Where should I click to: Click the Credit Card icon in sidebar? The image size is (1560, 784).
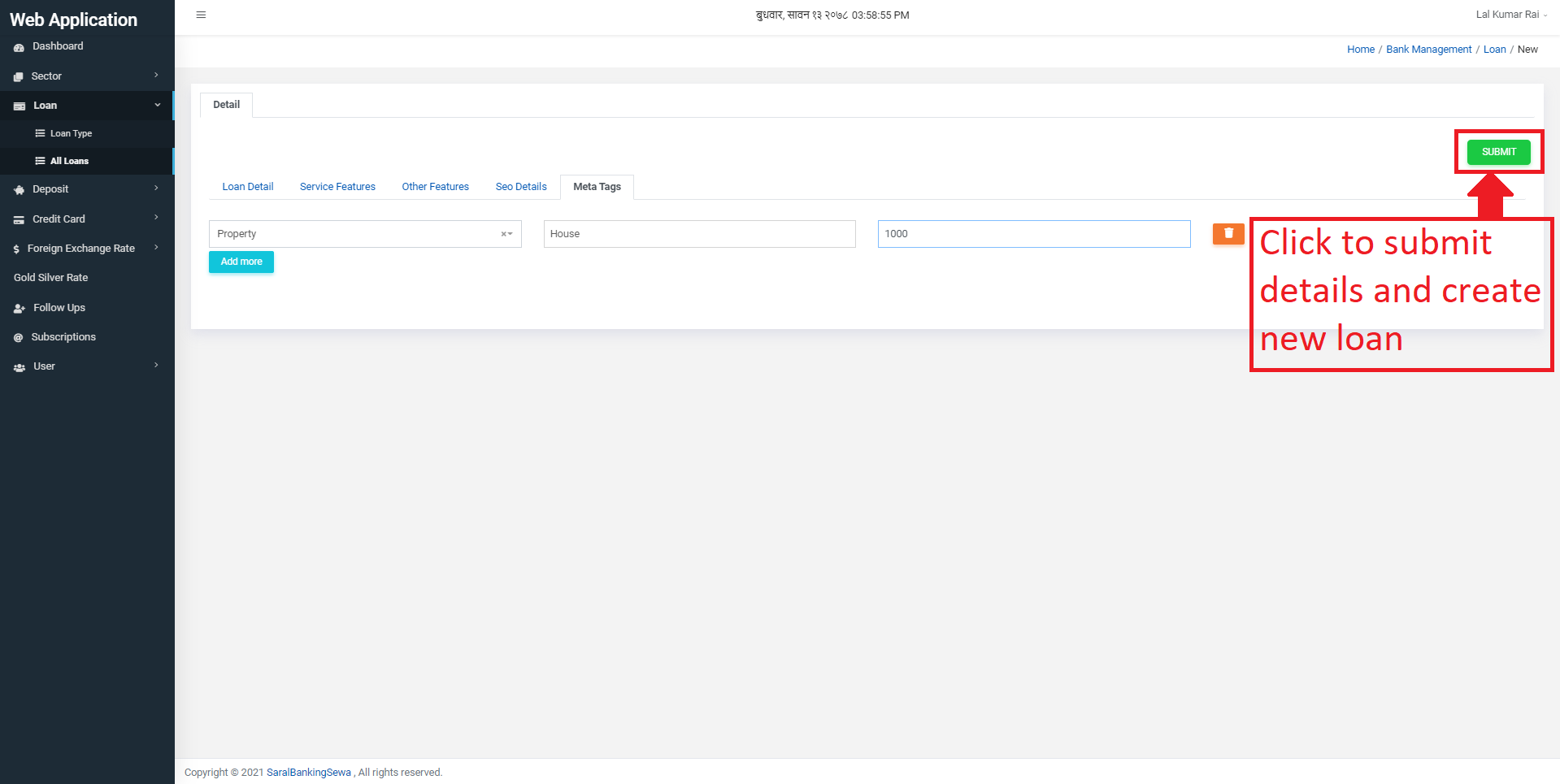coord(19,219)
